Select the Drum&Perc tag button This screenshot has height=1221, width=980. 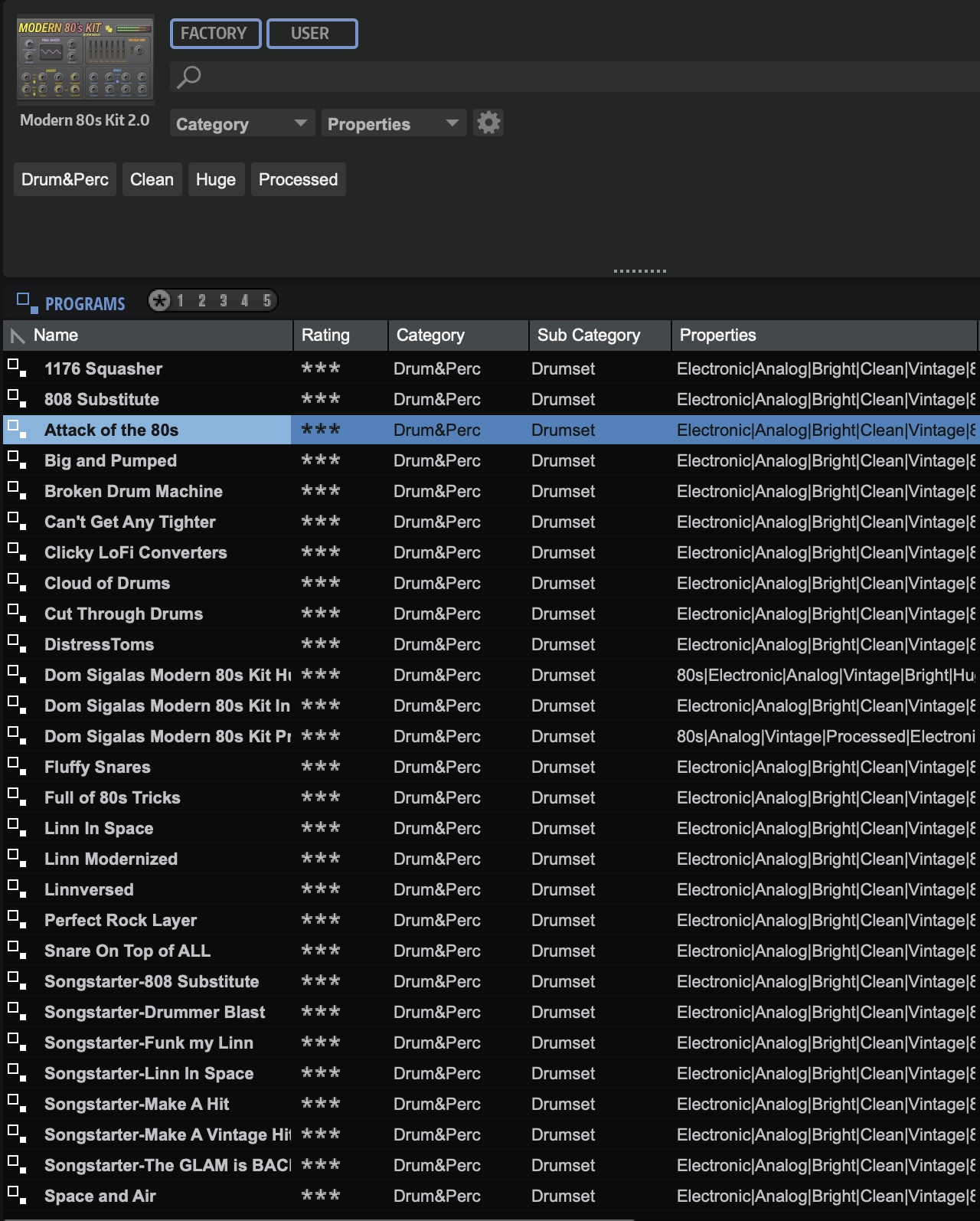[x=65, y=179]
